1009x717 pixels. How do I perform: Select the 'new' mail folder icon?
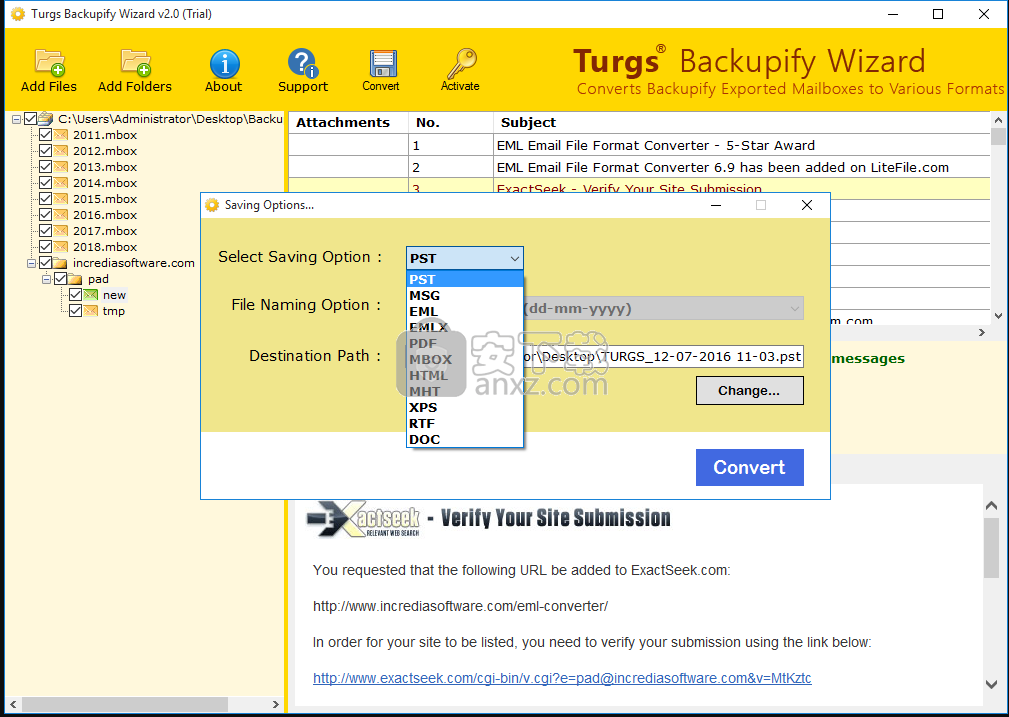click(x=91, y=295)
